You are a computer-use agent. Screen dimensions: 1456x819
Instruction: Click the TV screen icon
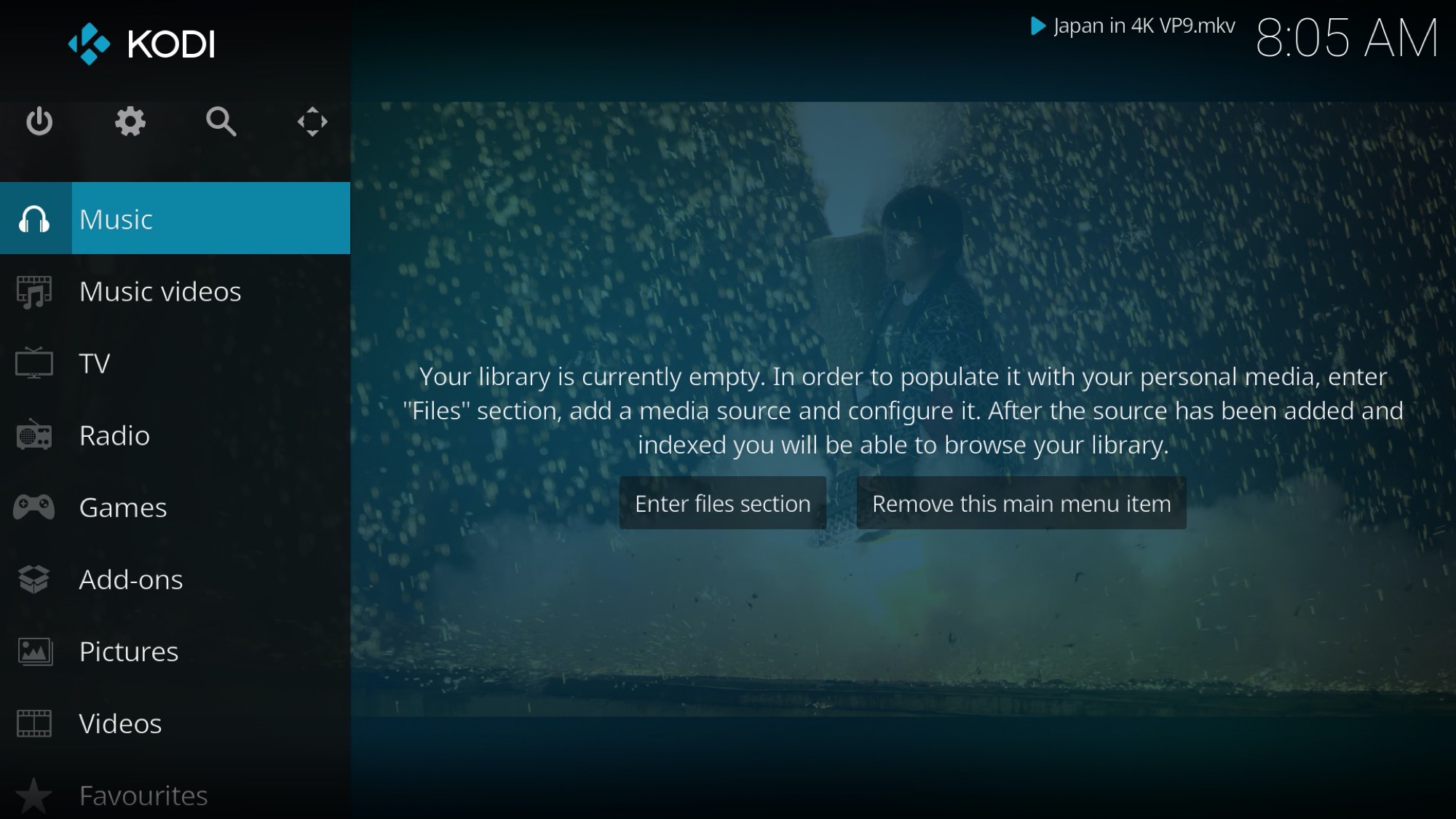(x=34, y=363)
